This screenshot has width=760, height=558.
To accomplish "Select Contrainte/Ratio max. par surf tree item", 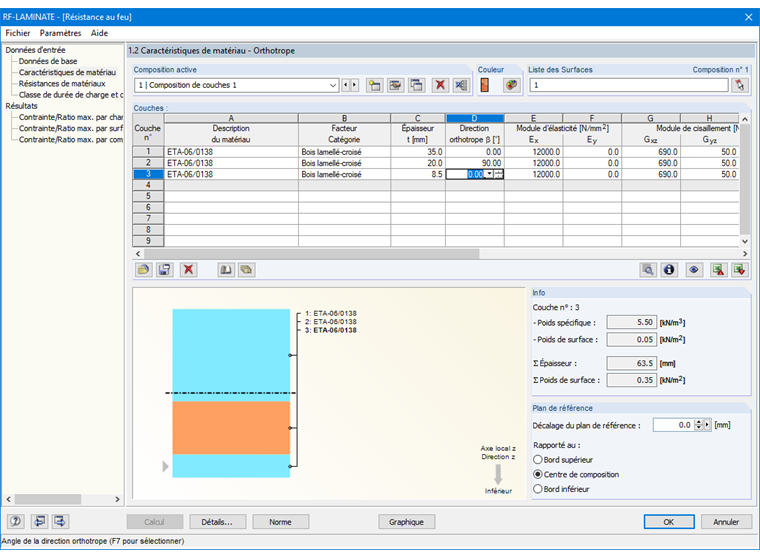I will tap(71, 128).
